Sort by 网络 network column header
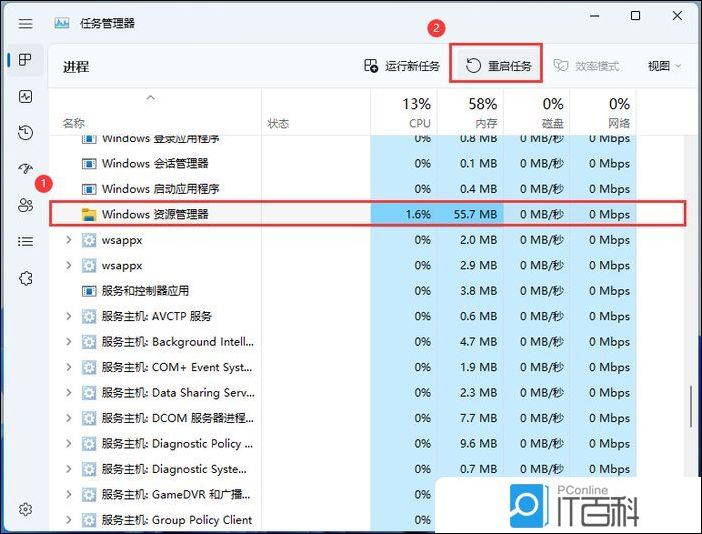The height and width of the screenshot is (534, 702). [x=603, y=112]
